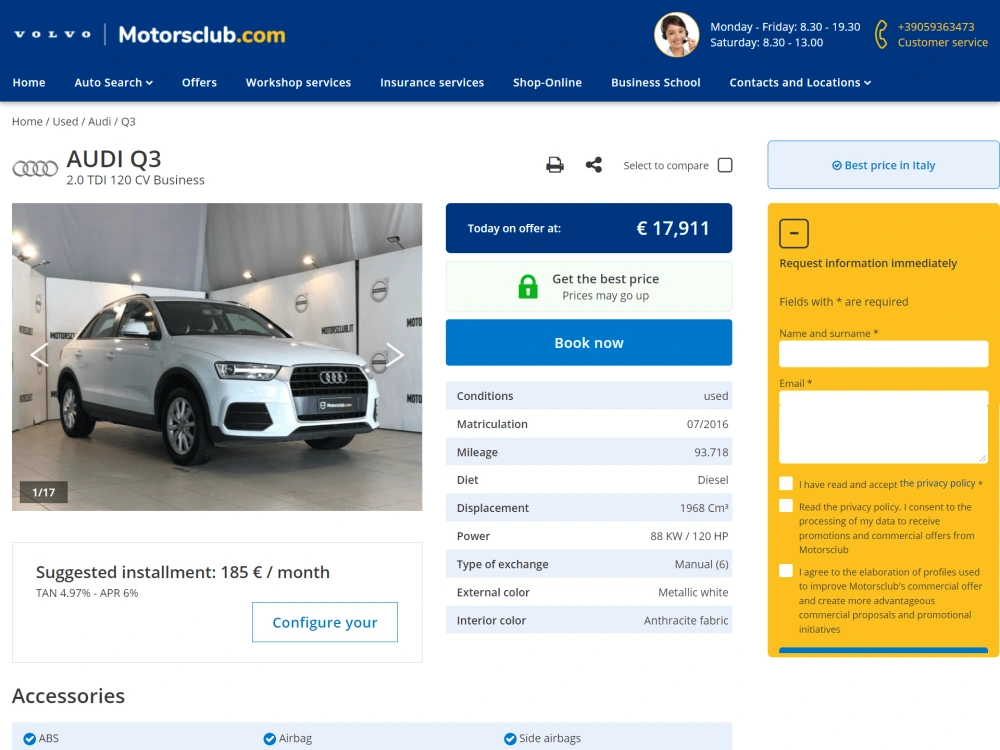Click the ABS checkmark icon

pyautogui.click(x=29, y=739)
